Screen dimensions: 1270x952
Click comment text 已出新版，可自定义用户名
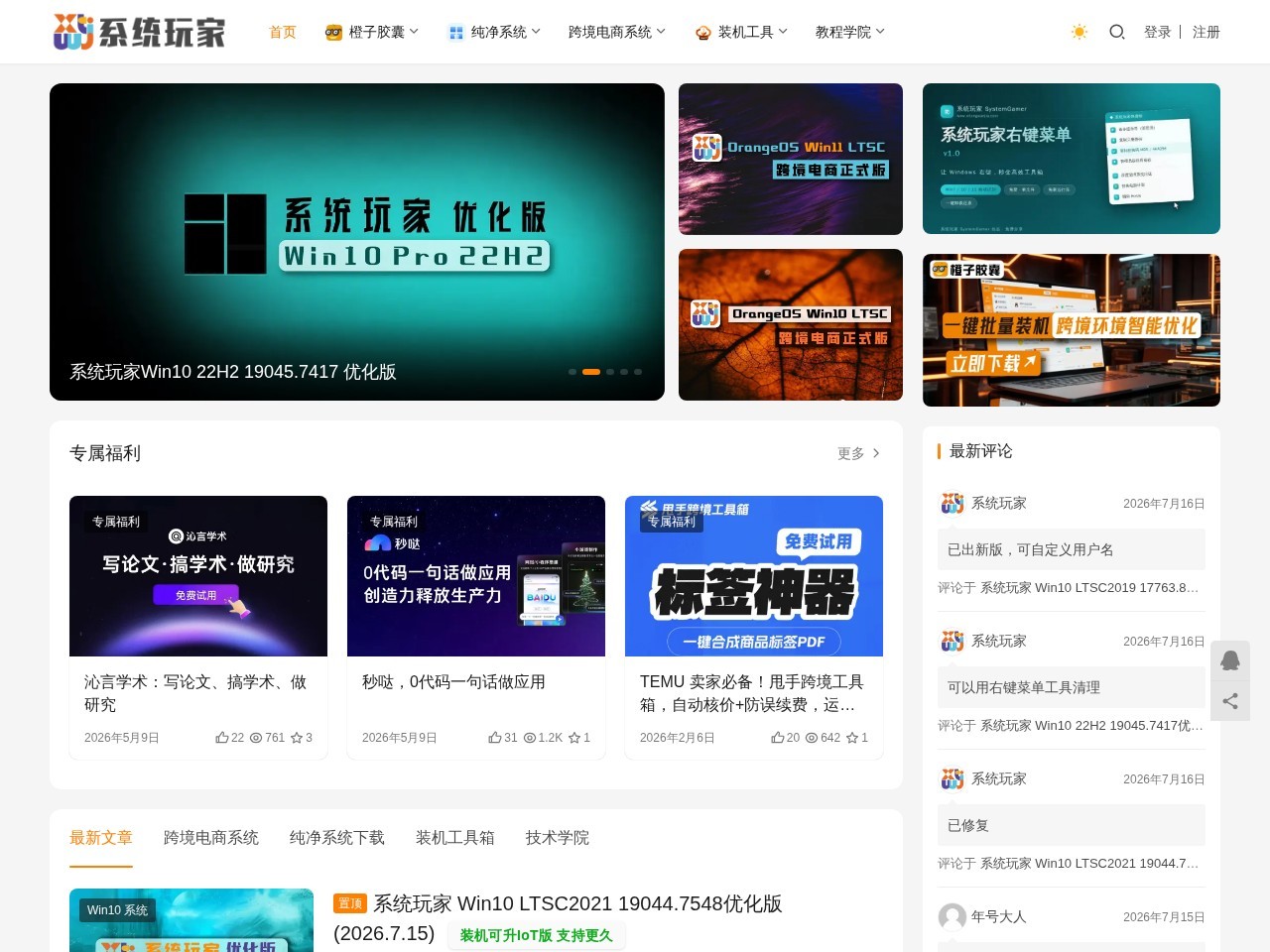click(1030, 549)
